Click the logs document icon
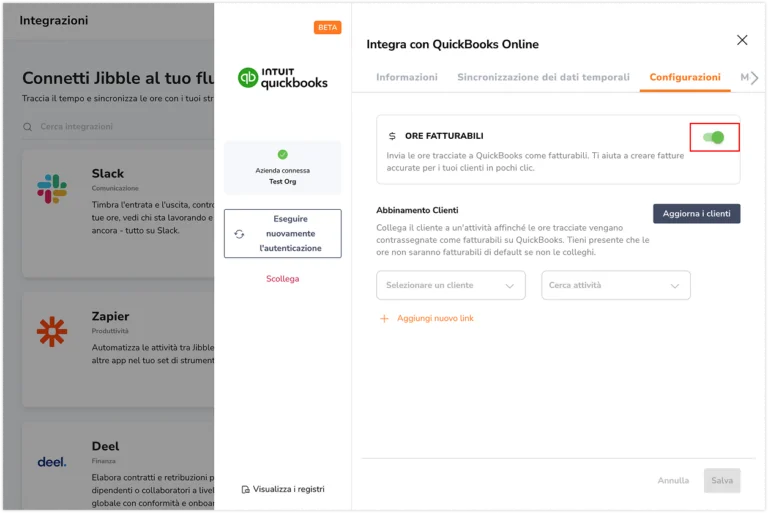Screen dimensions: 768x513 point(245,489)
